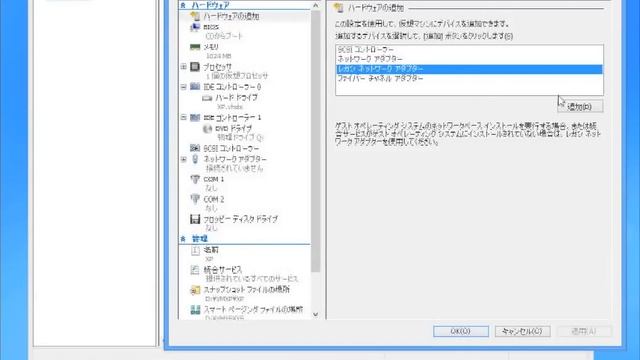Image resolution: width=640 pixels, height=360 pixels.
Task: Click the OK button
Action: click(x=461, y=331)
